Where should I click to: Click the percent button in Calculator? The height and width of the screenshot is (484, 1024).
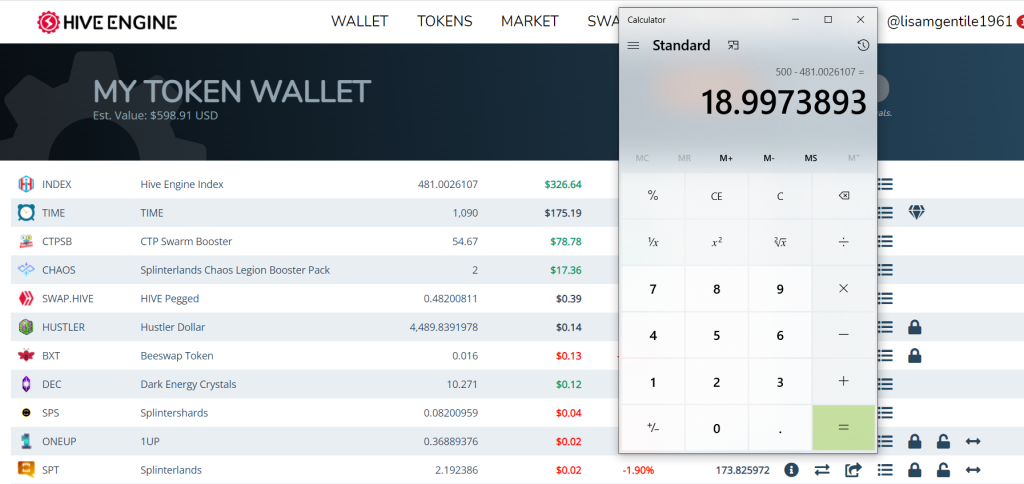[x=652, y=195]
